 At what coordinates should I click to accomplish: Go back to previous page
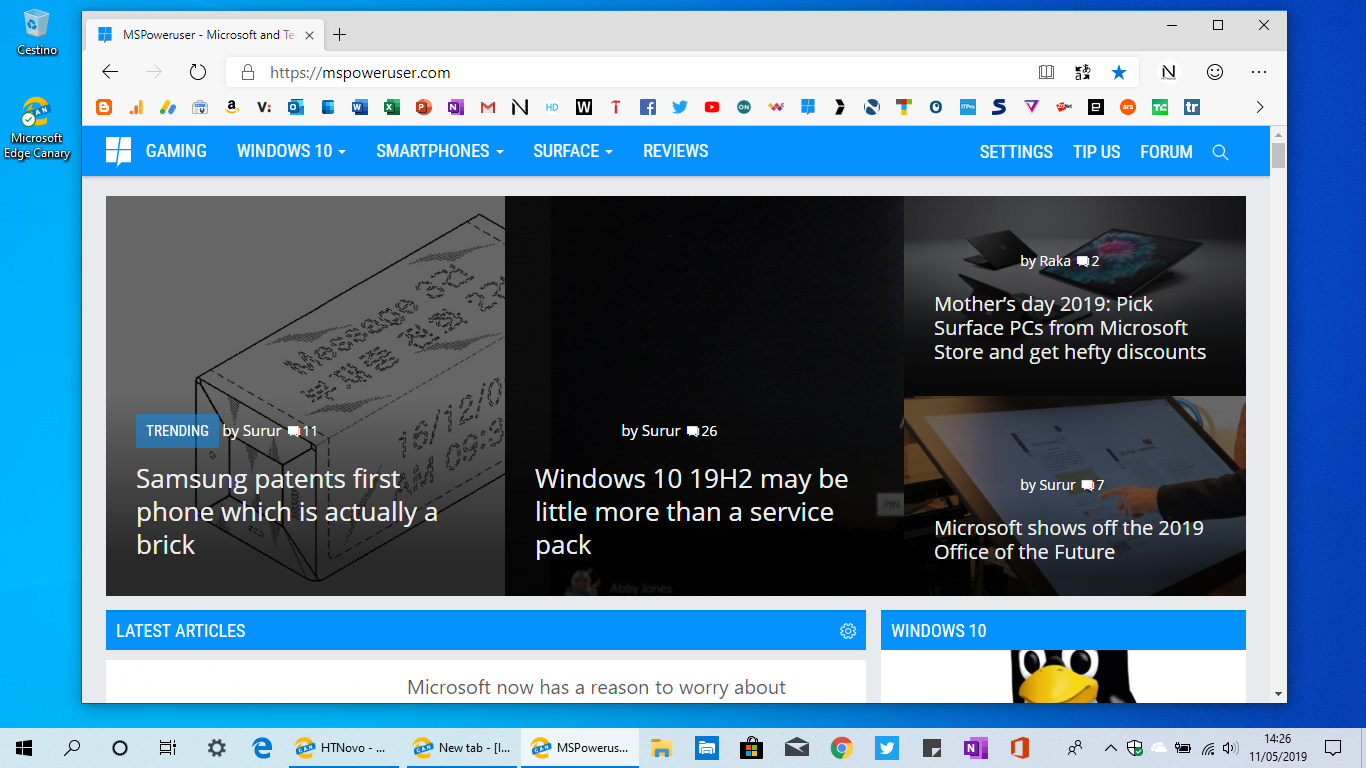pyautogui.click(x=110, y=72)
